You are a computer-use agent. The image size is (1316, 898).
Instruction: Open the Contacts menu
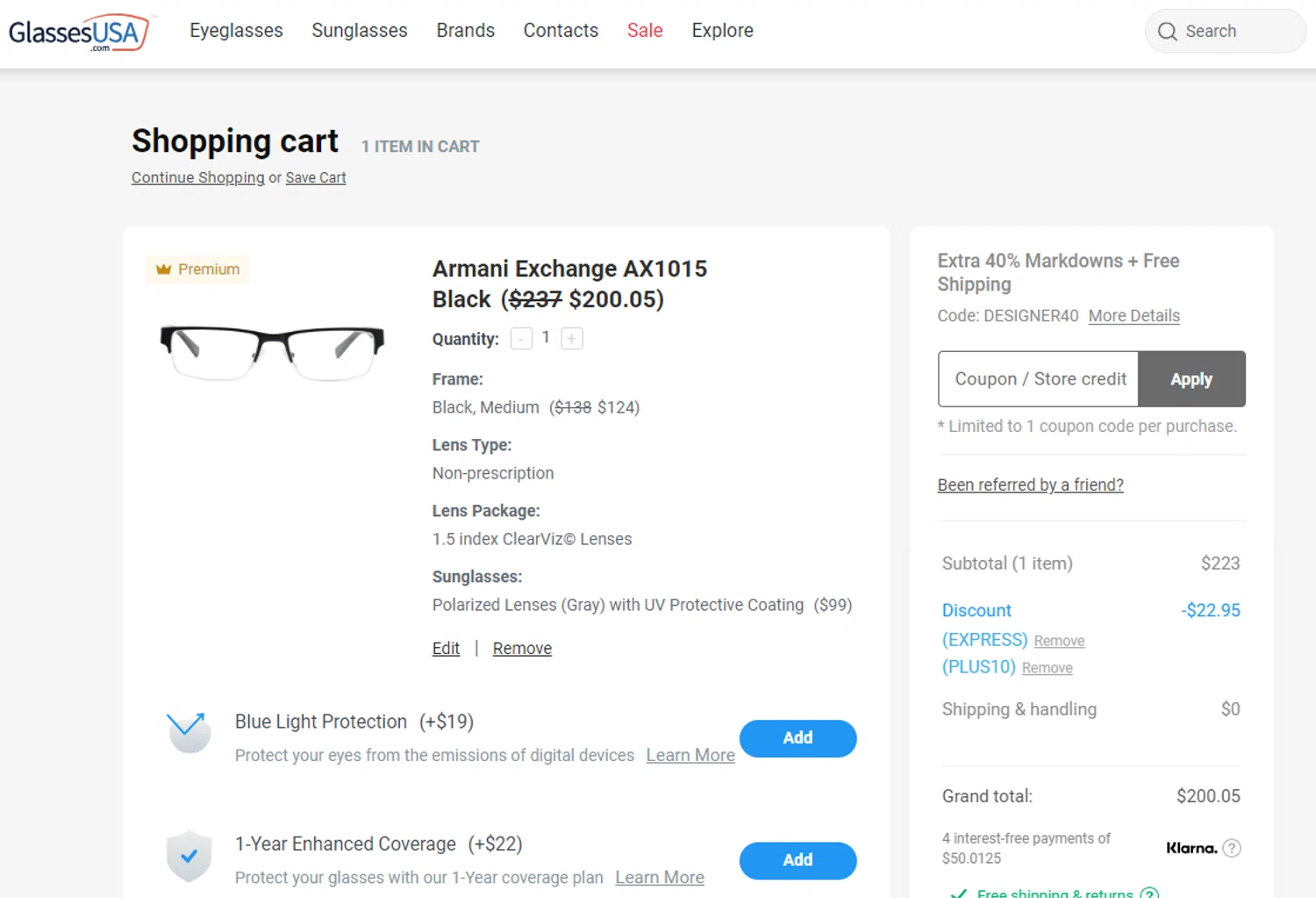[561, 31]
